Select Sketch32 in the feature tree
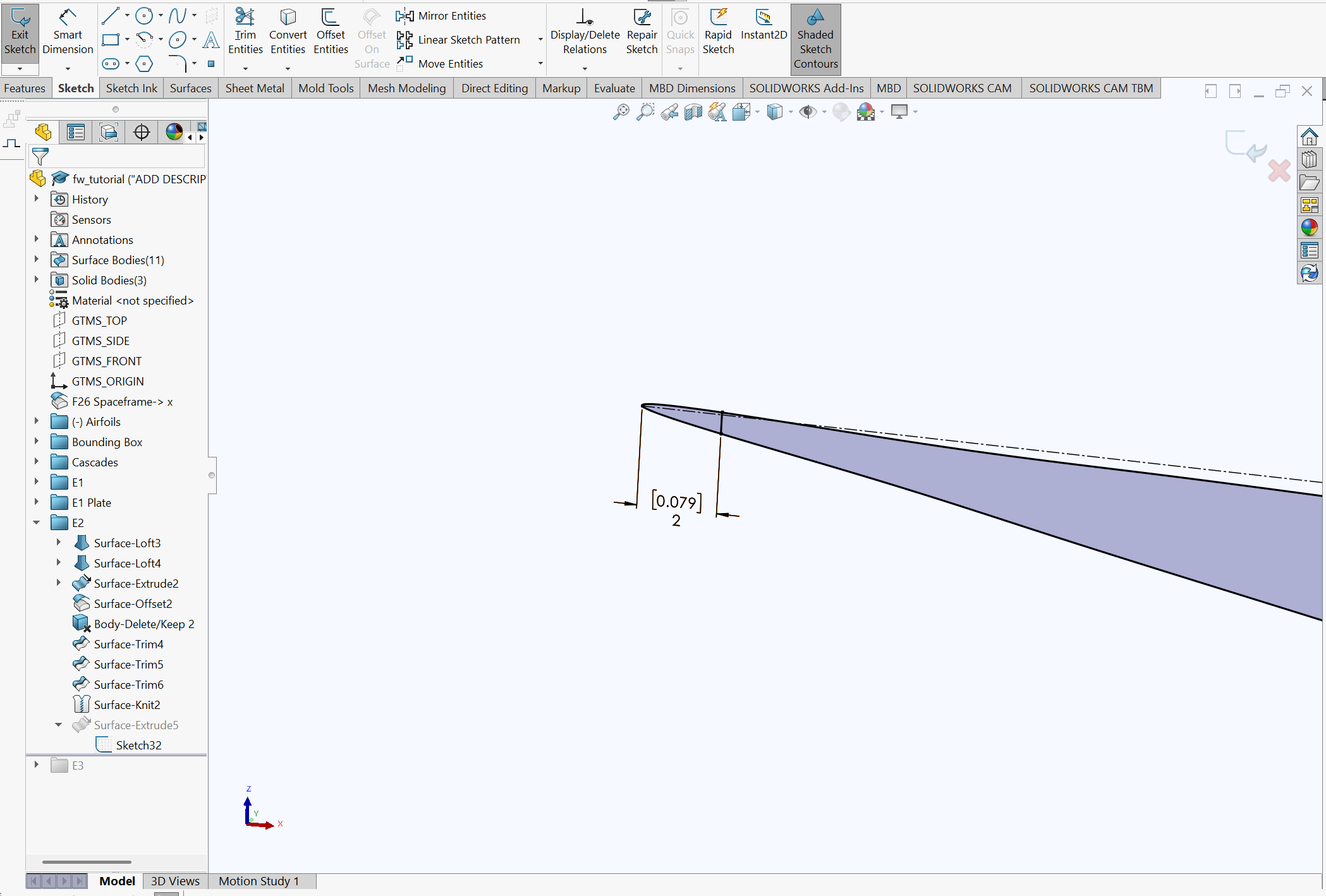The height and width of the screenshot is (896, 1326). (138, 745)
